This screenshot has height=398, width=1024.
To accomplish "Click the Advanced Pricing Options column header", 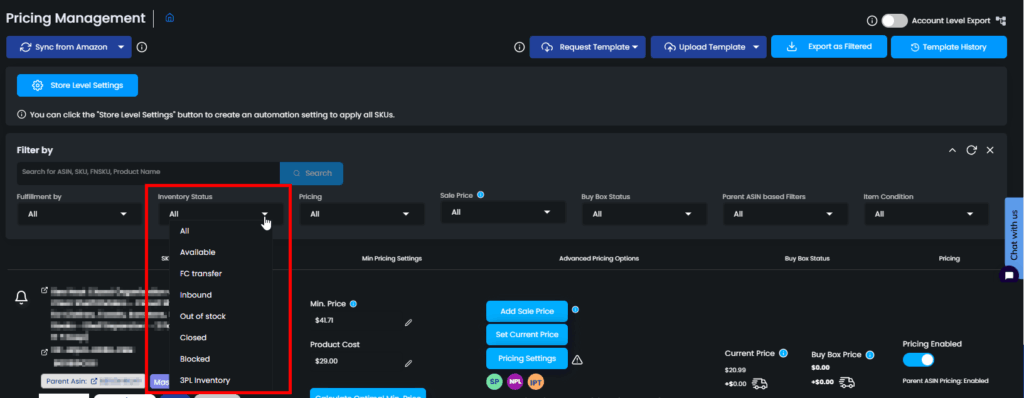I will pos(599,259).
